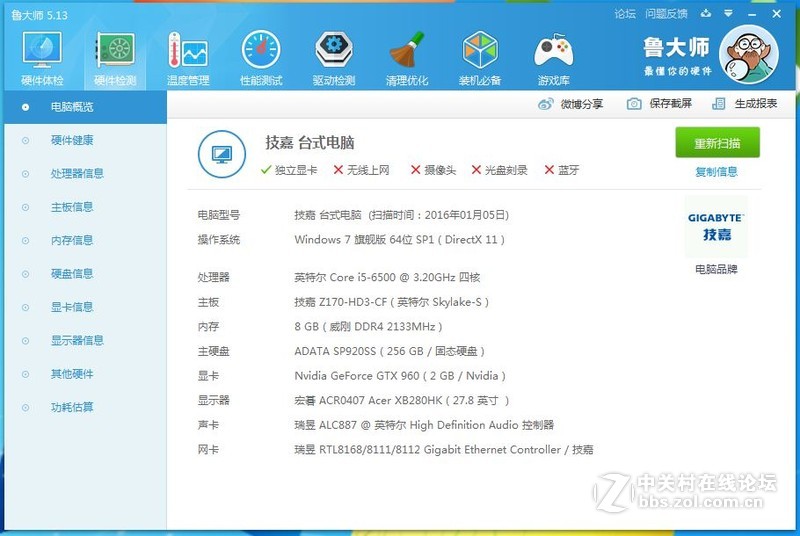Open the 问题反馈 feedback link
The width and height of the screenshot is (800, 536).
[x=666, y=14]
